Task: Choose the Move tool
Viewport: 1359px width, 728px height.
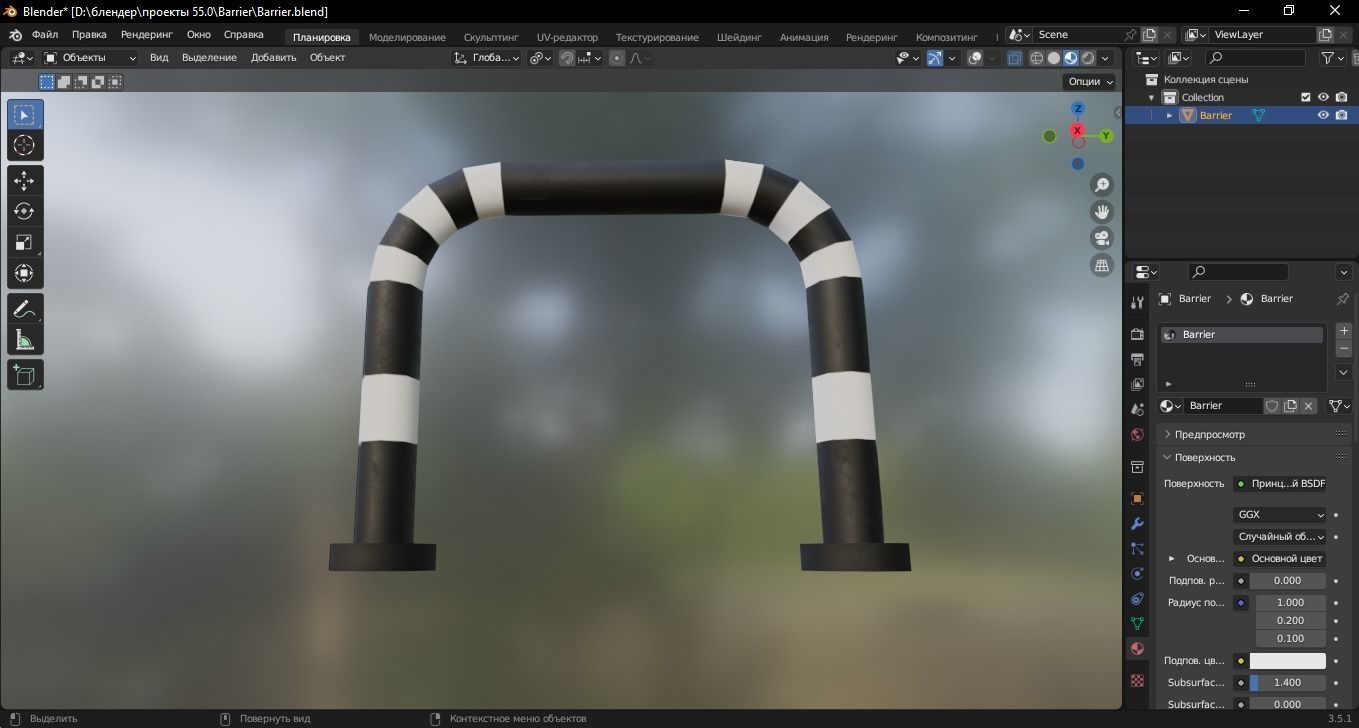Action: pos(25,181)
